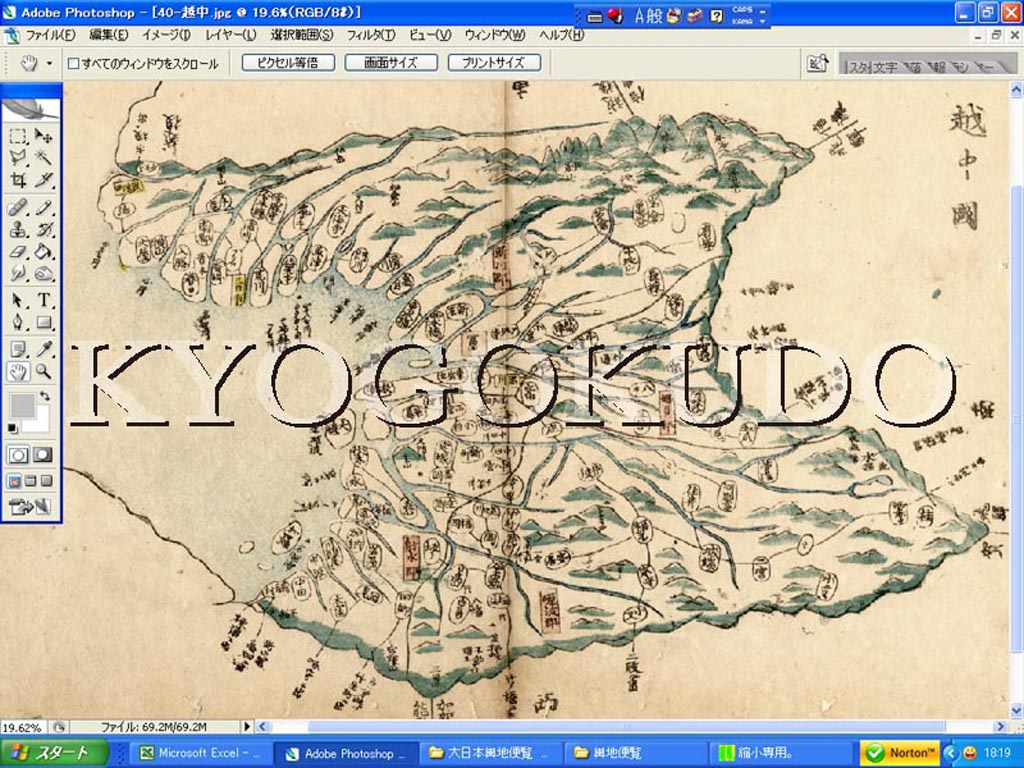Click the zoom percentage field in status bar
Viewport: 1024px width, 768px height.
[22, 727]
